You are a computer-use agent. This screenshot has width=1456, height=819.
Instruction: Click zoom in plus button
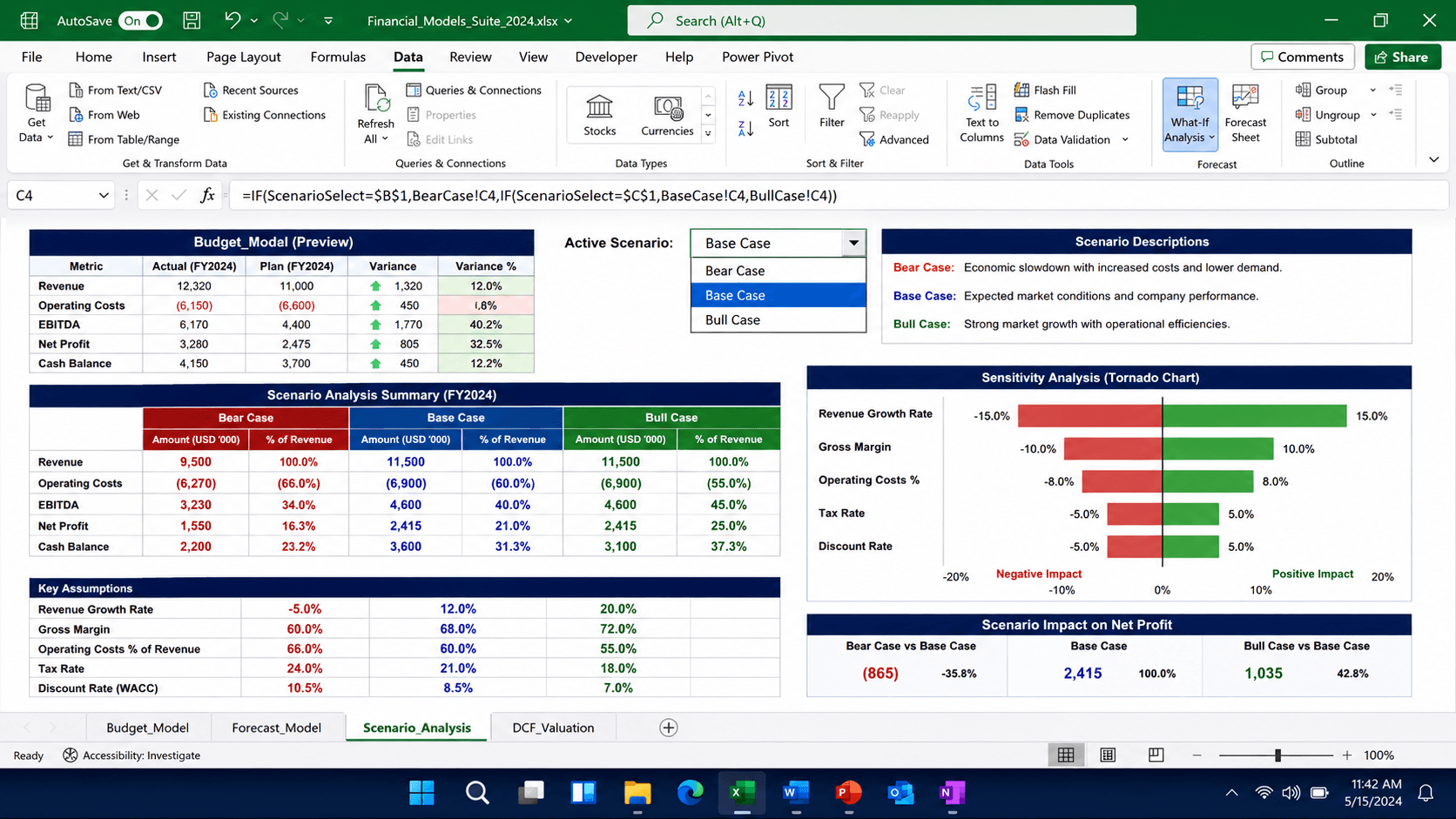point(1347,755)
